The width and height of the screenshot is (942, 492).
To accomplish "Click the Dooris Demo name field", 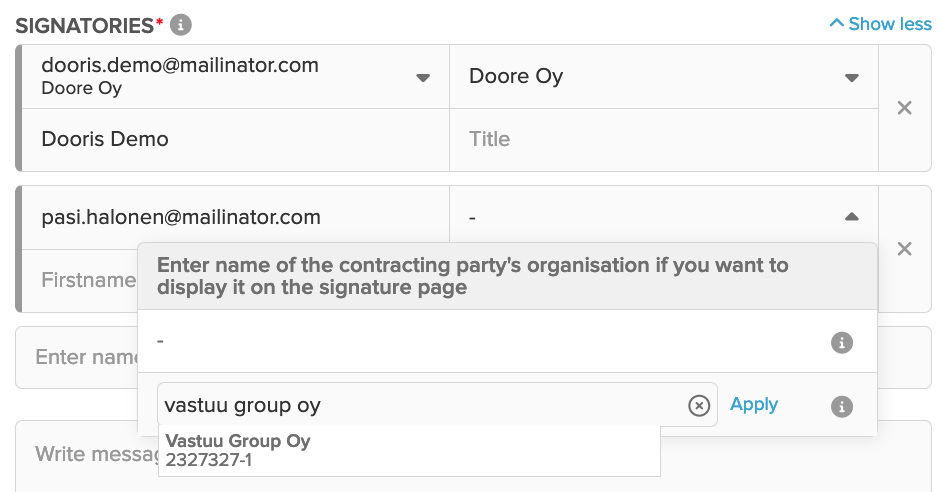I will tap(236, 140).
